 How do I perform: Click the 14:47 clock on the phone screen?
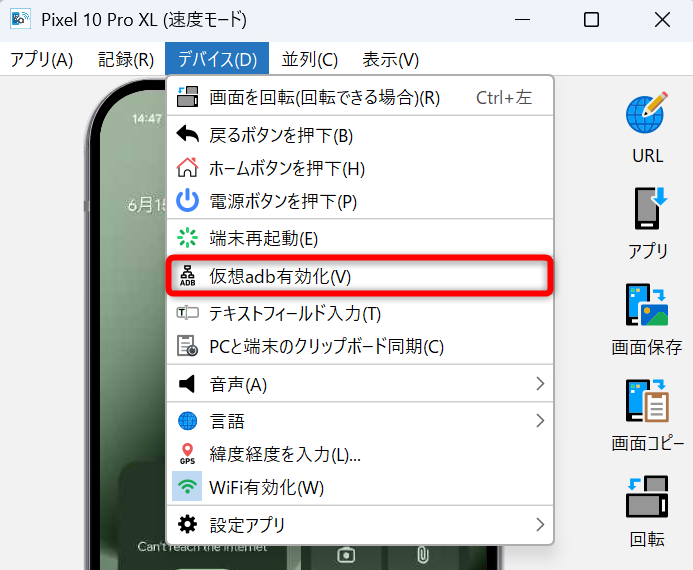[147, 118]
